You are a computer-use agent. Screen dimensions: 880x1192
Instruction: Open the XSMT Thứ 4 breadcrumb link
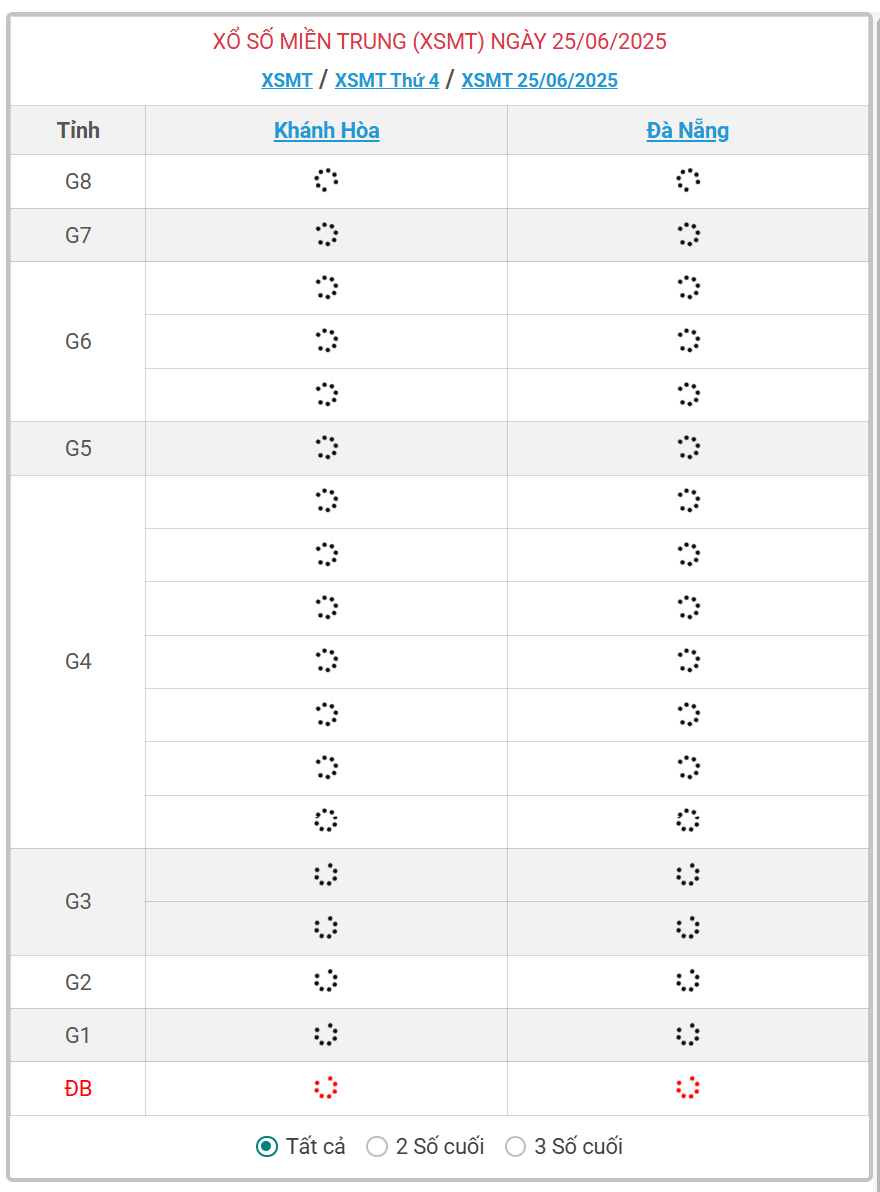pyautogui.click(x=387, y=80)
